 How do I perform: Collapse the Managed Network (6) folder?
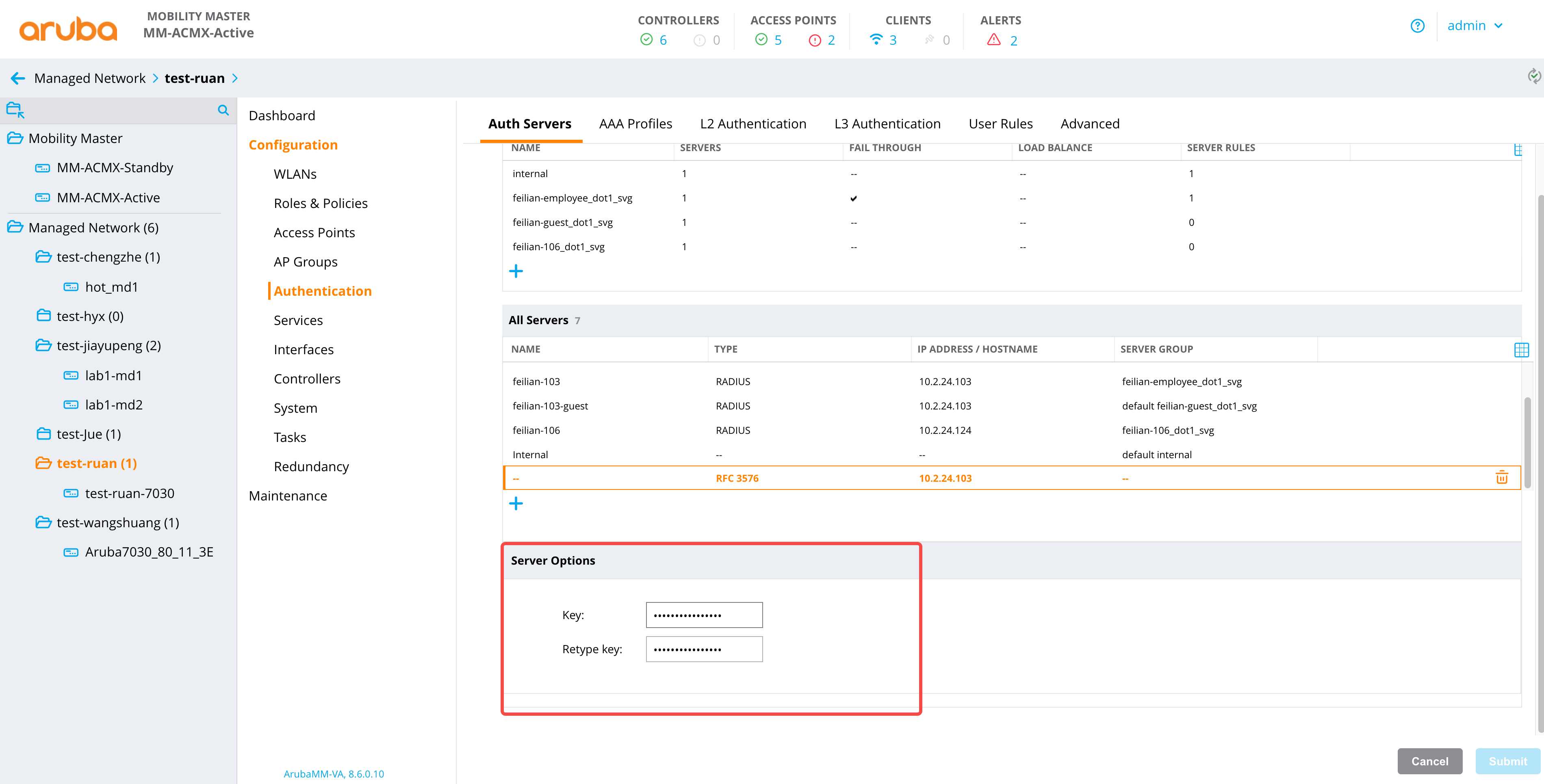tap(15, 228)
